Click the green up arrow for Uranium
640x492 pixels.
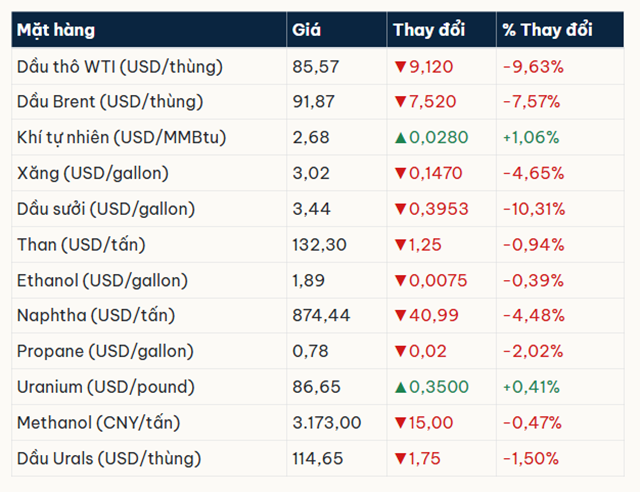400,387
